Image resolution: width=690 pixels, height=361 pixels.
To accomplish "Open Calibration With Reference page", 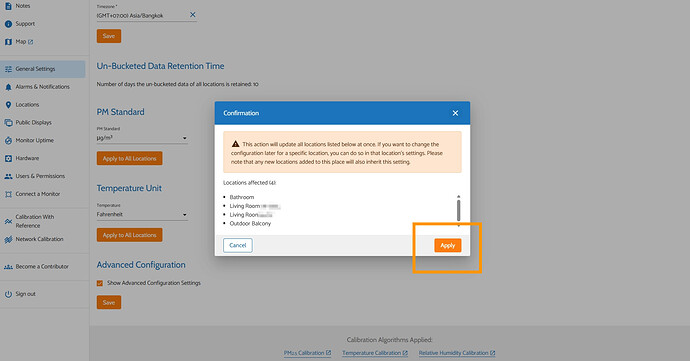I will tap(35, 221).
